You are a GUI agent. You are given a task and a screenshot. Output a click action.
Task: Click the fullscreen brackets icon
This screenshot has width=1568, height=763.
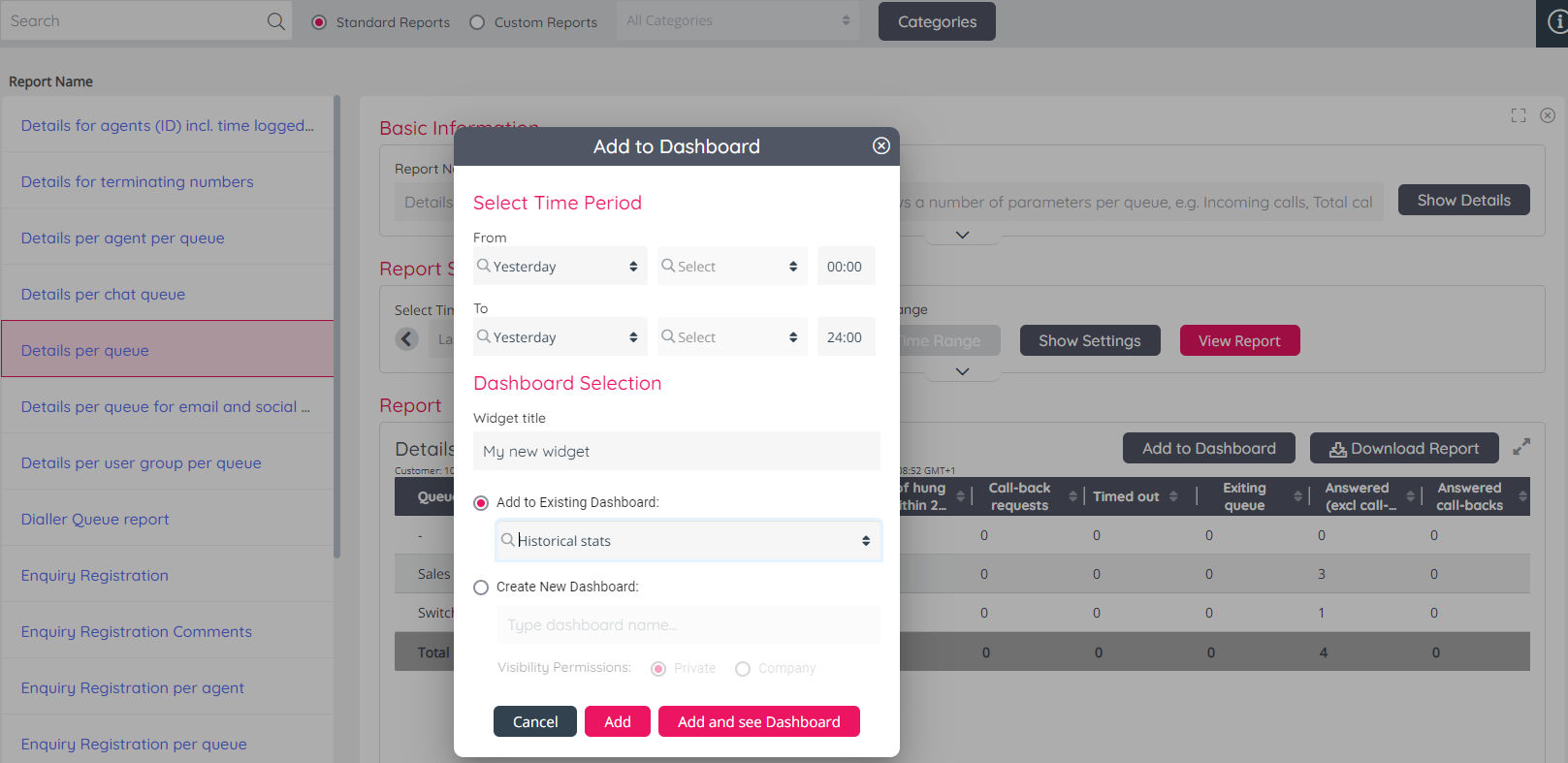pyautogui.click(x=1519, y=115)
